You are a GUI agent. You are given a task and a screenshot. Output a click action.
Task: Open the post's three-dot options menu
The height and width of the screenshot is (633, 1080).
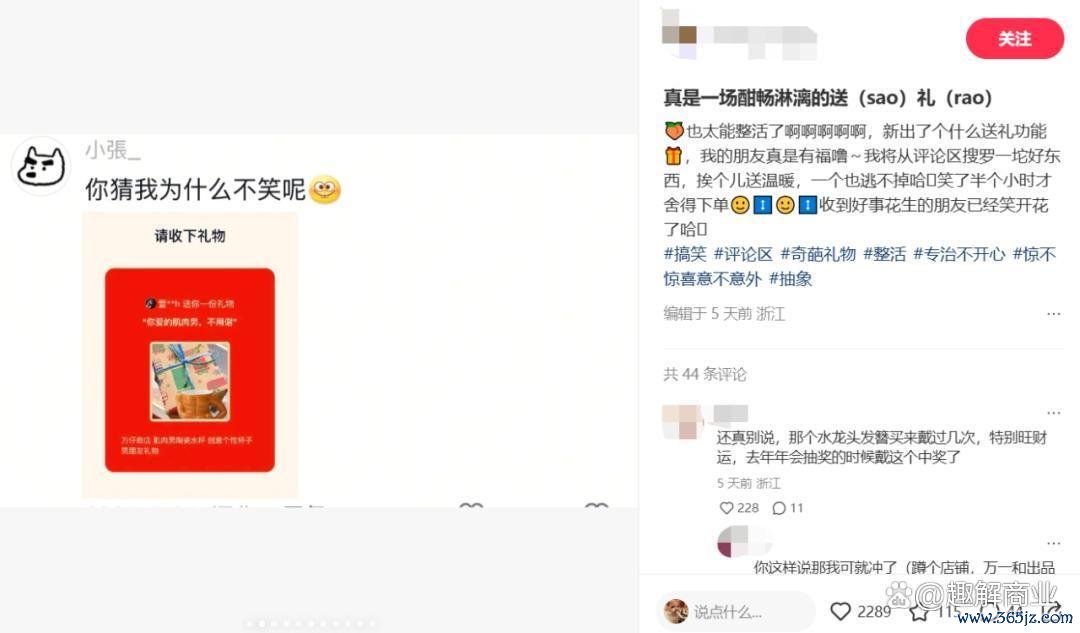(x=1053, y=313)
